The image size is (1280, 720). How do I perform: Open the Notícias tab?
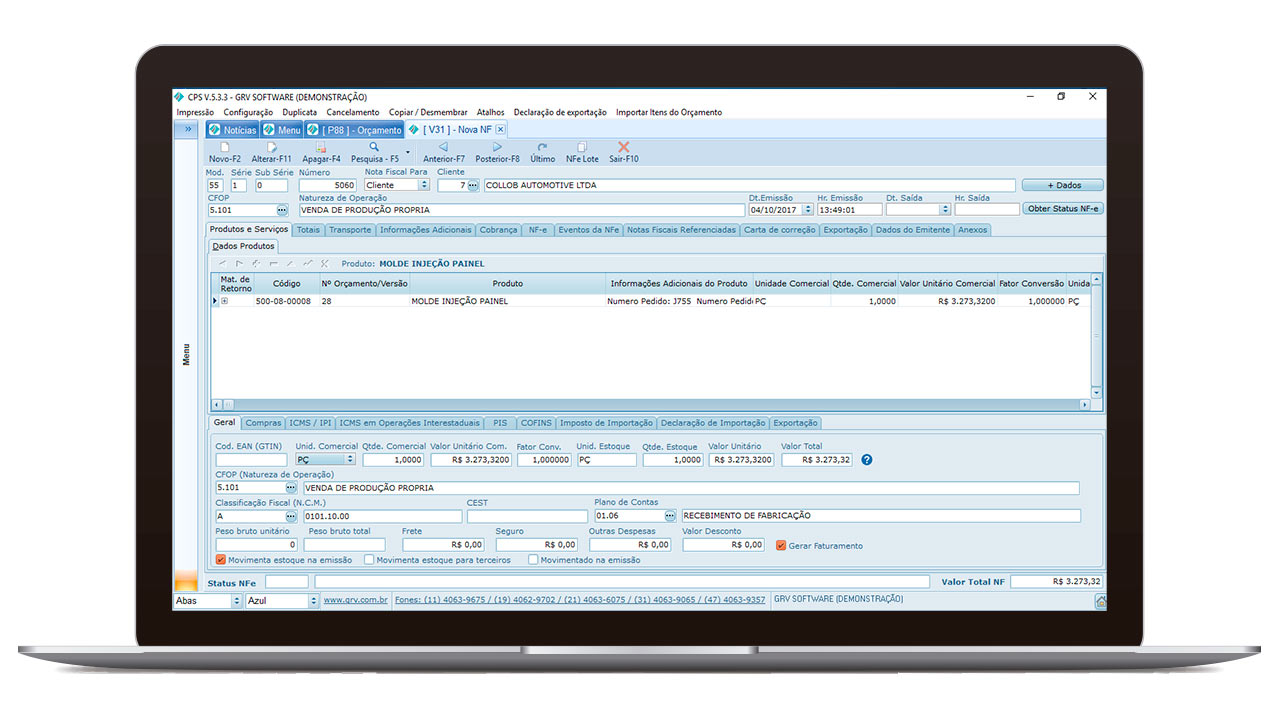233,130
